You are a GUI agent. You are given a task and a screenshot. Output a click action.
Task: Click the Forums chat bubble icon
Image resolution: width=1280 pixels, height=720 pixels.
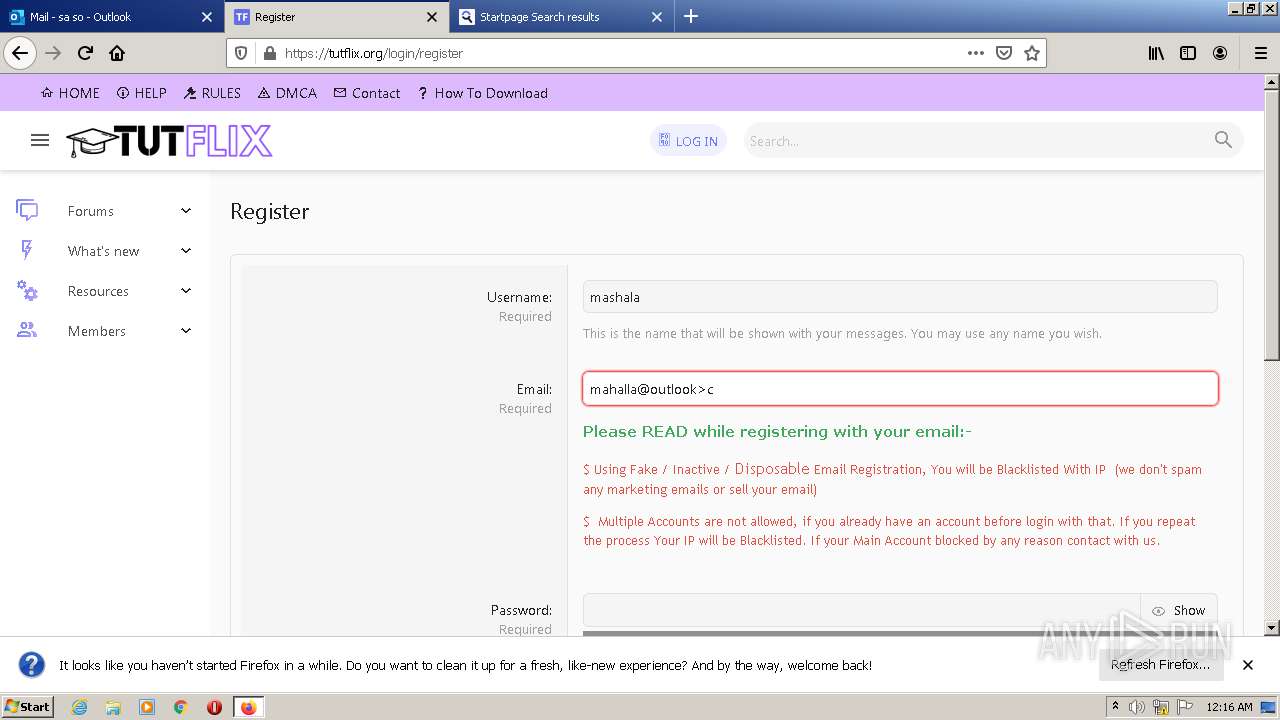pyautogui.click(x=27, y=210)
